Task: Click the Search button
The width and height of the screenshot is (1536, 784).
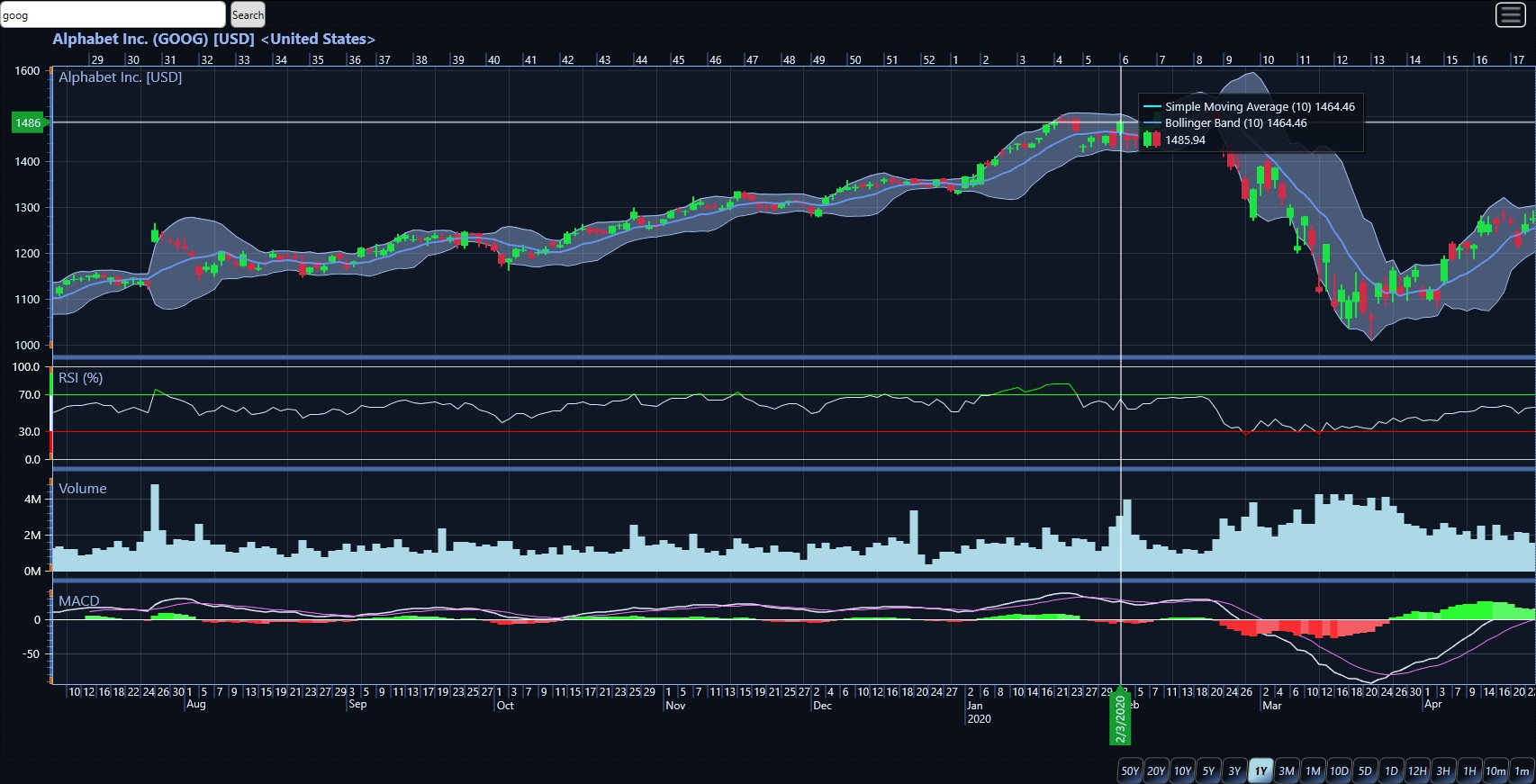Action: pos(248,14)
